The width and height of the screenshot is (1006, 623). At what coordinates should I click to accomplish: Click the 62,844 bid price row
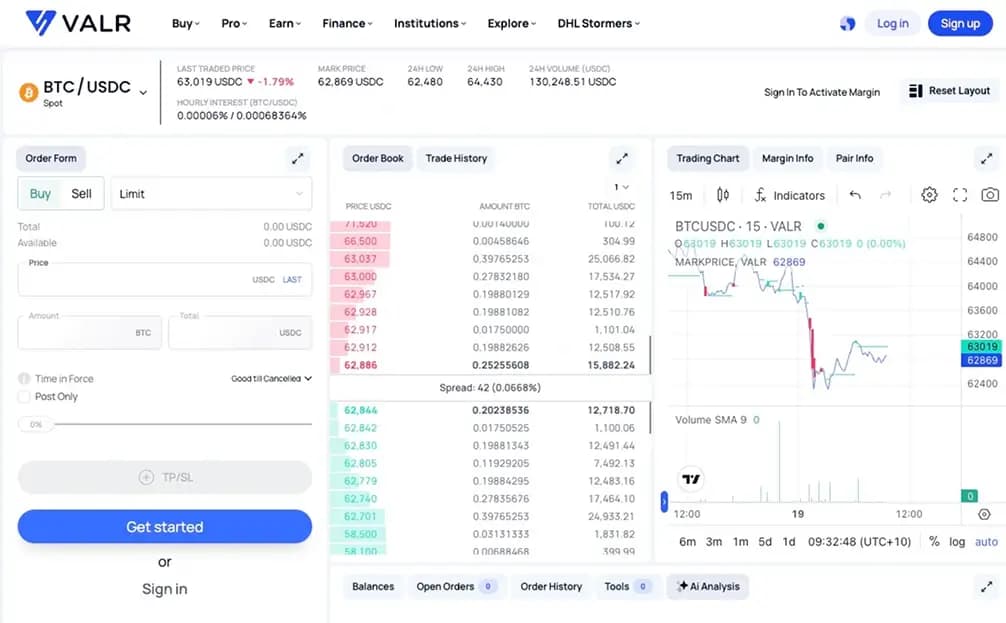tap(490, 410)
